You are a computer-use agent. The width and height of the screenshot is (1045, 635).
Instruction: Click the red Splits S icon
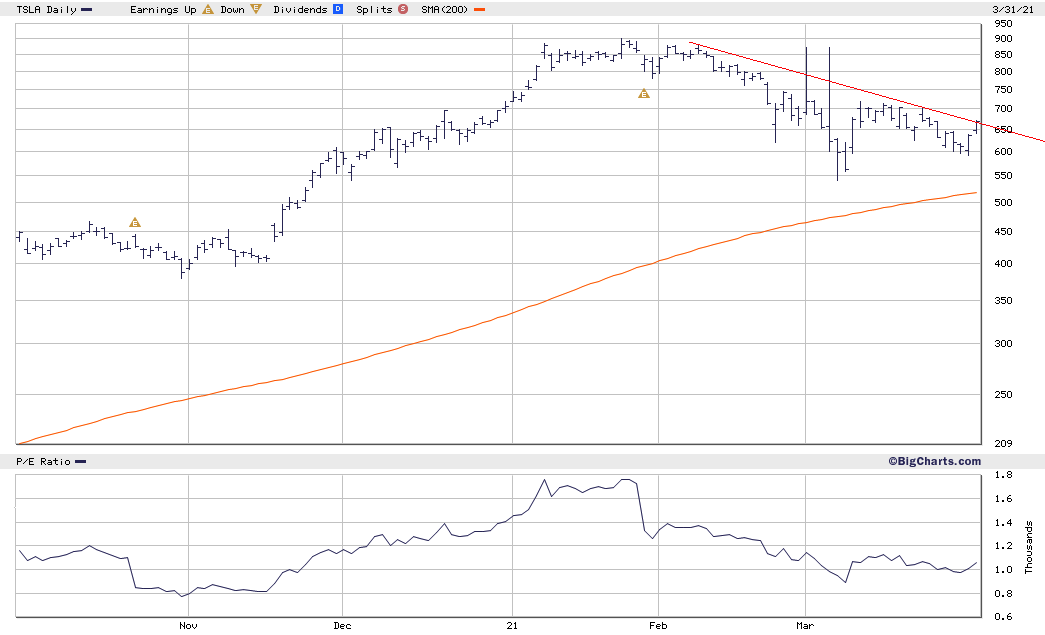point(403,9)
